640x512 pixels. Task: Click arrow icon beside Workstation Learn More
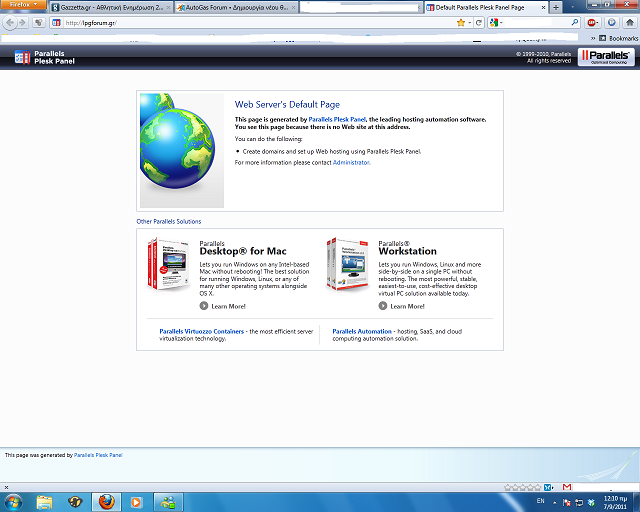point(382,306)
